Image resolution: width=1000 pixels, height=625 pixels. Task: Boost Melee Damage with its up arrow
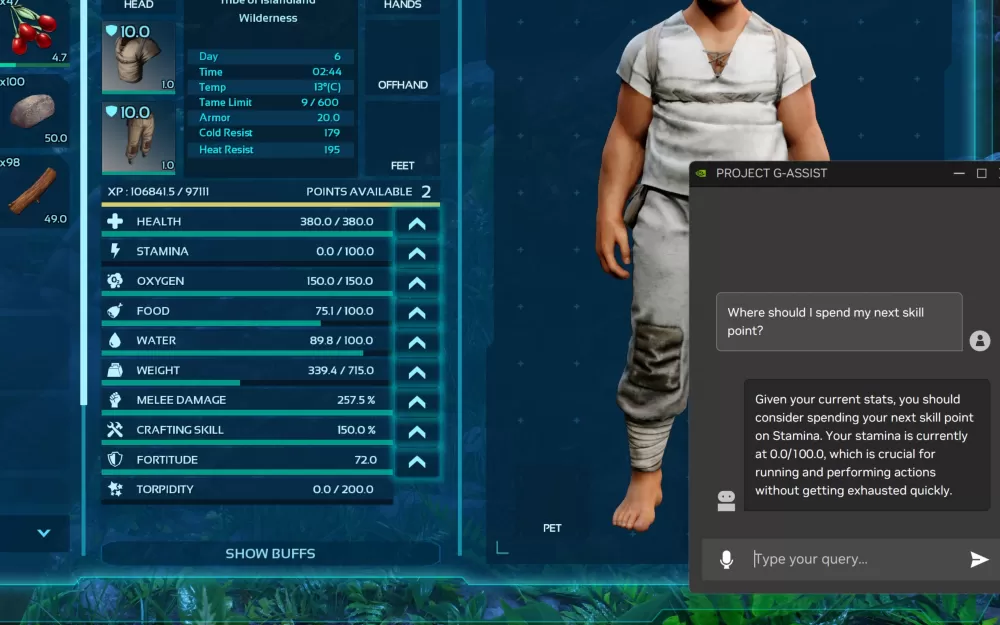(417, 402)
